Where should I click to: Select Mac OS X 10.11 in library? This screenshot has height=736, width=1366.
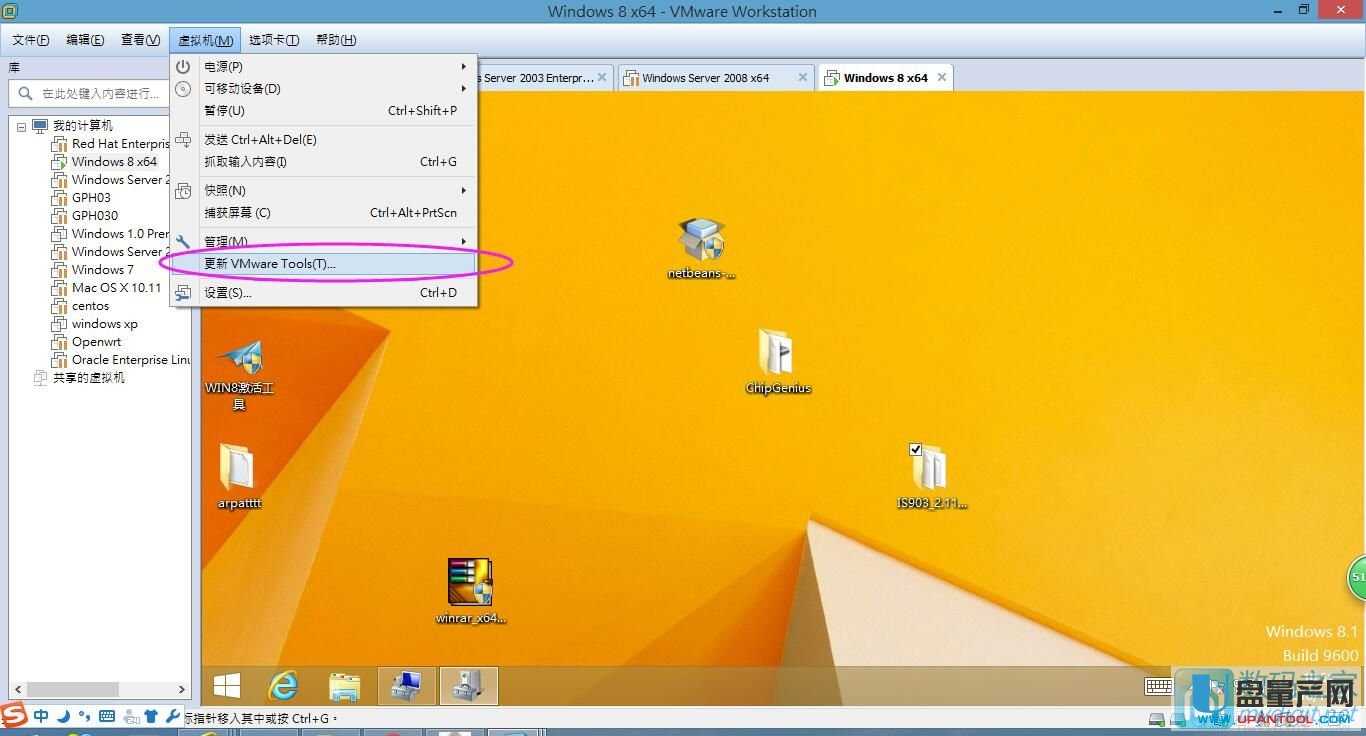coord(116,288)
